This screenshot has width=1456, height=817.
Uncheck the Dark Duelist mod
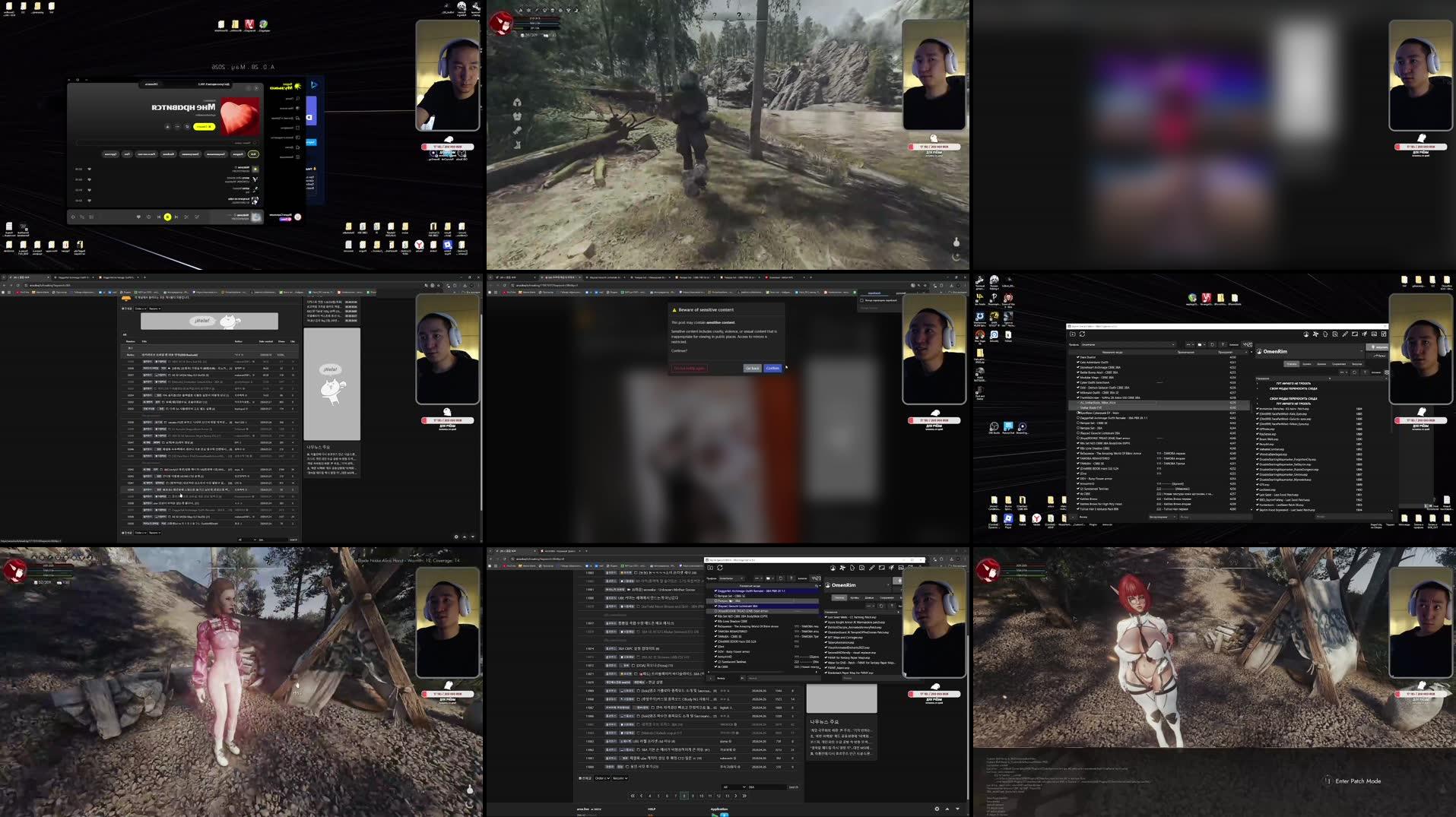pyautogui.click(x=1078, y=357)
